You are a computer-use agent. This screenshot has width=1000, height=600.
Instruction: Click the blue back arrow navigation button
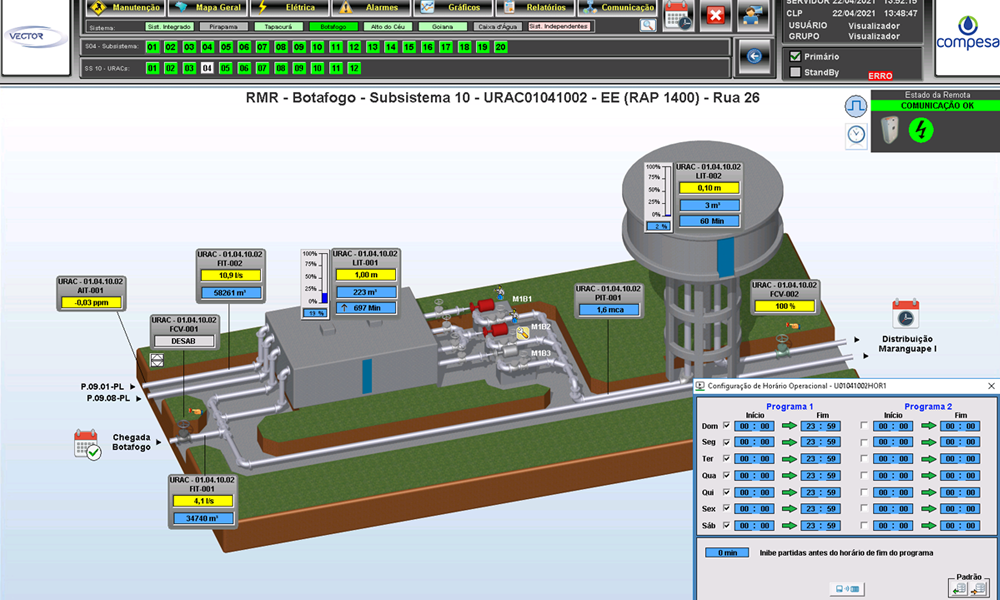tap(753, 57)
